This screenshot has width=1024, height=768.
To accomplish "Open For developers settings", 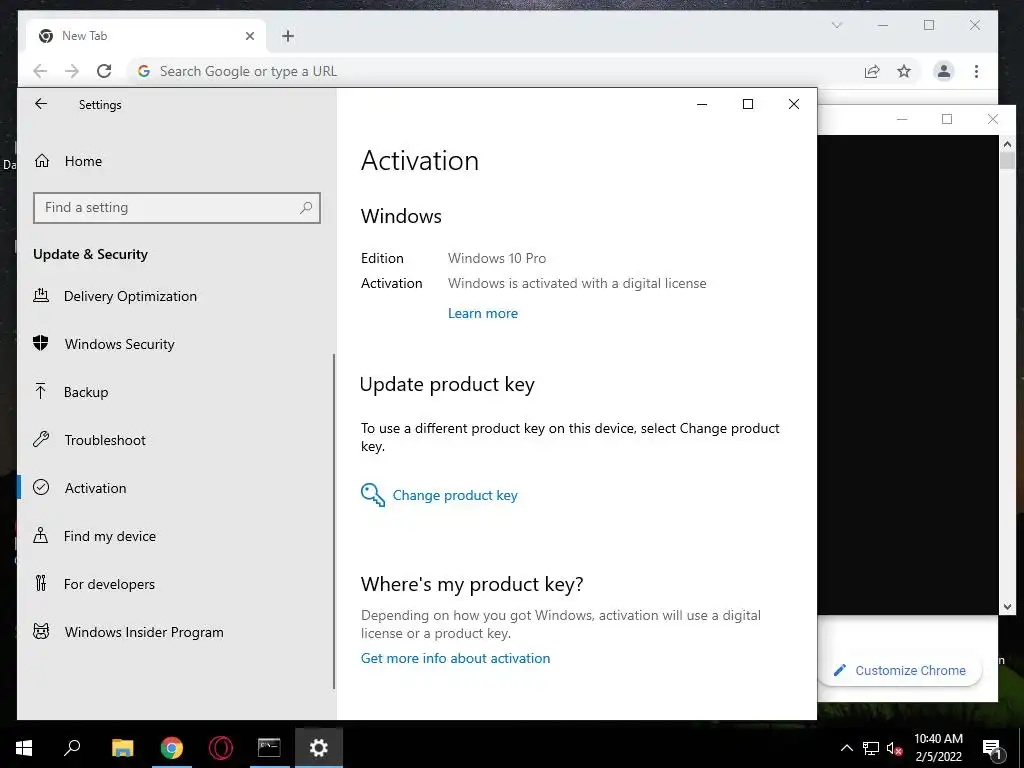I will [109, 584].
